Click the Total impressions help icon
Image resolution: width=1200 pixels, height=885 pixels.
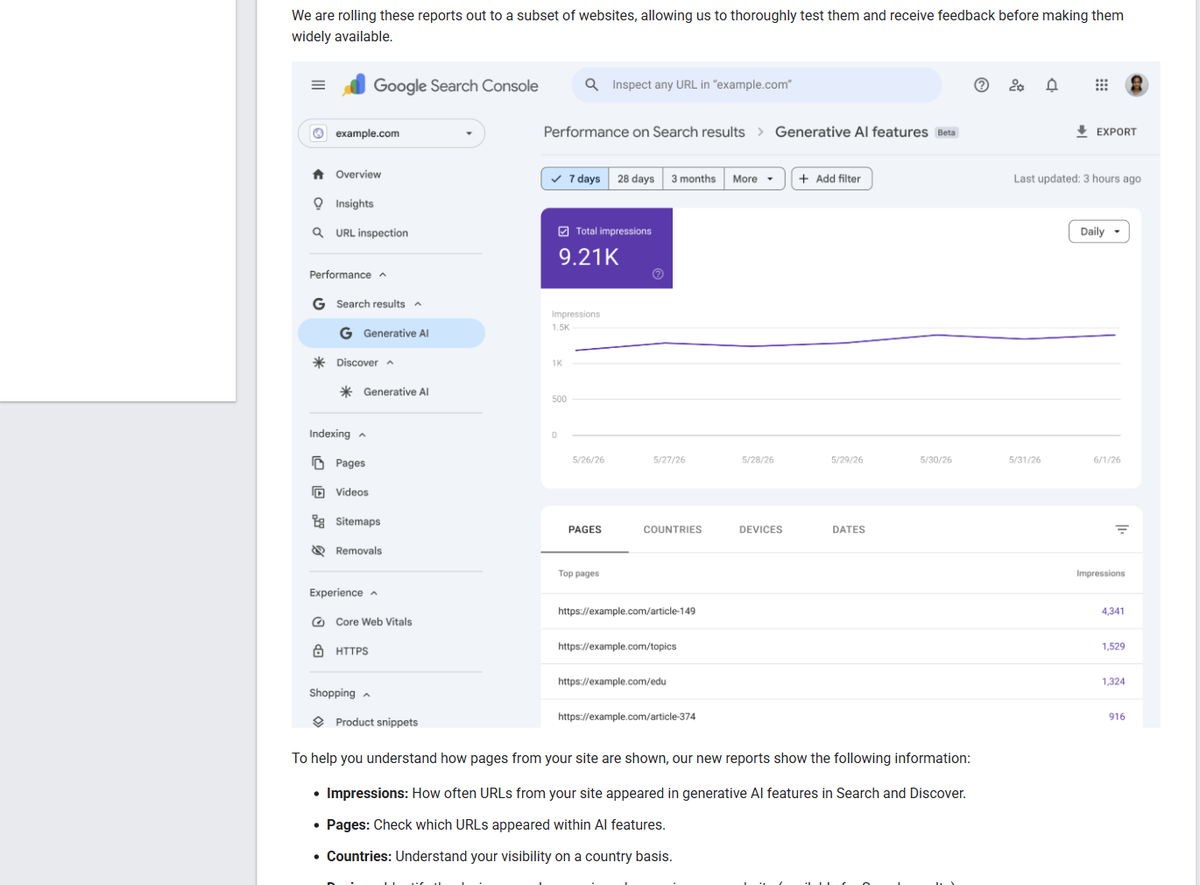coord(658,274)
